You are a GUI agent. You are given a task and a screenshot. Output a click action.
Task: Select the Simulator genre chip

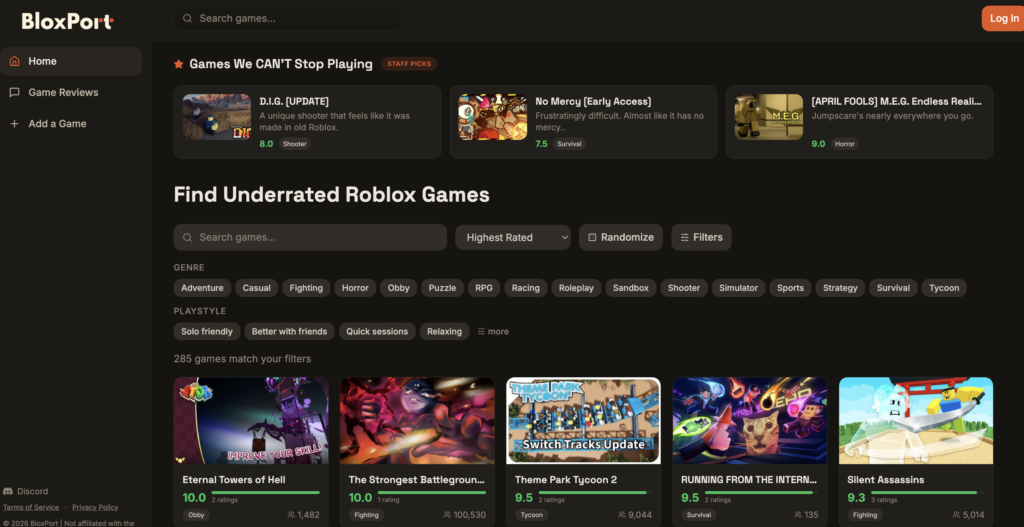[x=738, y=288]
